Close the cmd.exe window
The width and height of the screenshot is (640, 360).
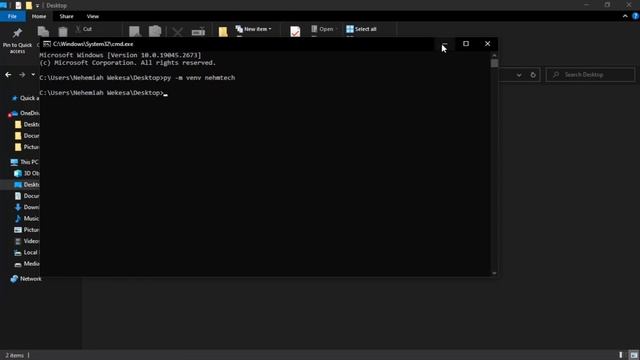coord(487,44)
